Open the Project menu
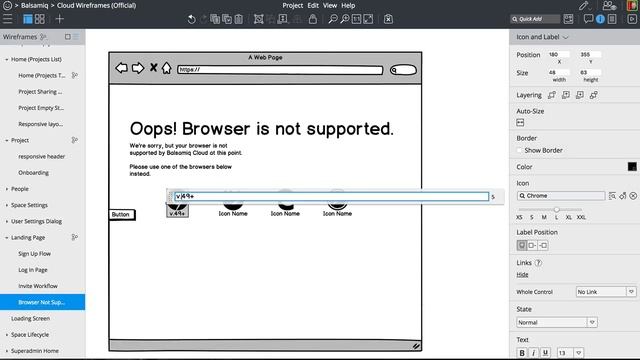This screenshot has width=640, height=360. pos(293,5)
